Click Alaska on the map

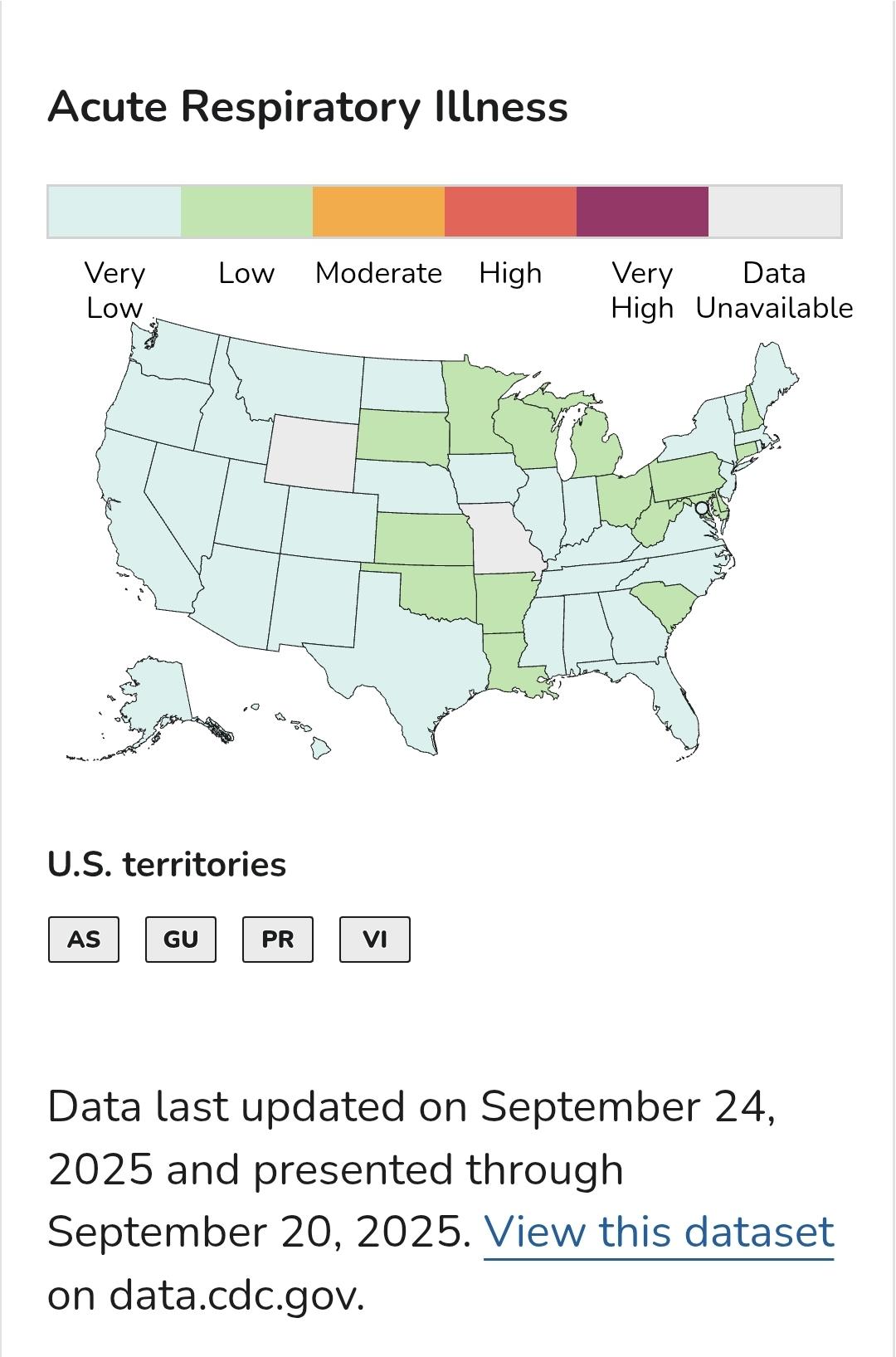pos(153,697)
